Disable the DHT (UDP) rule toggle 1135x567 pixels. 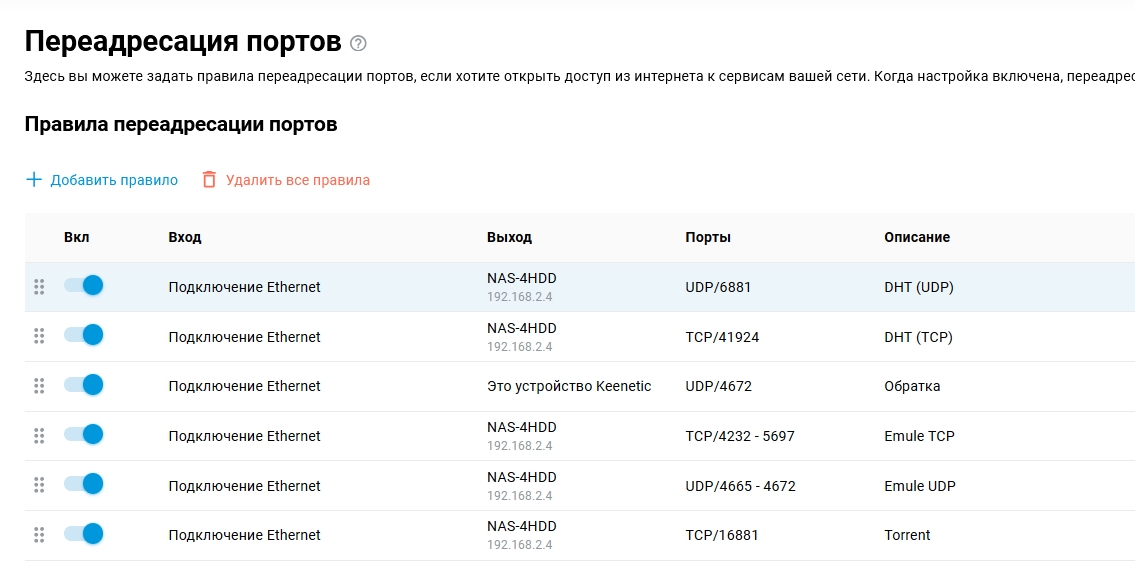(x=84, y=286)
